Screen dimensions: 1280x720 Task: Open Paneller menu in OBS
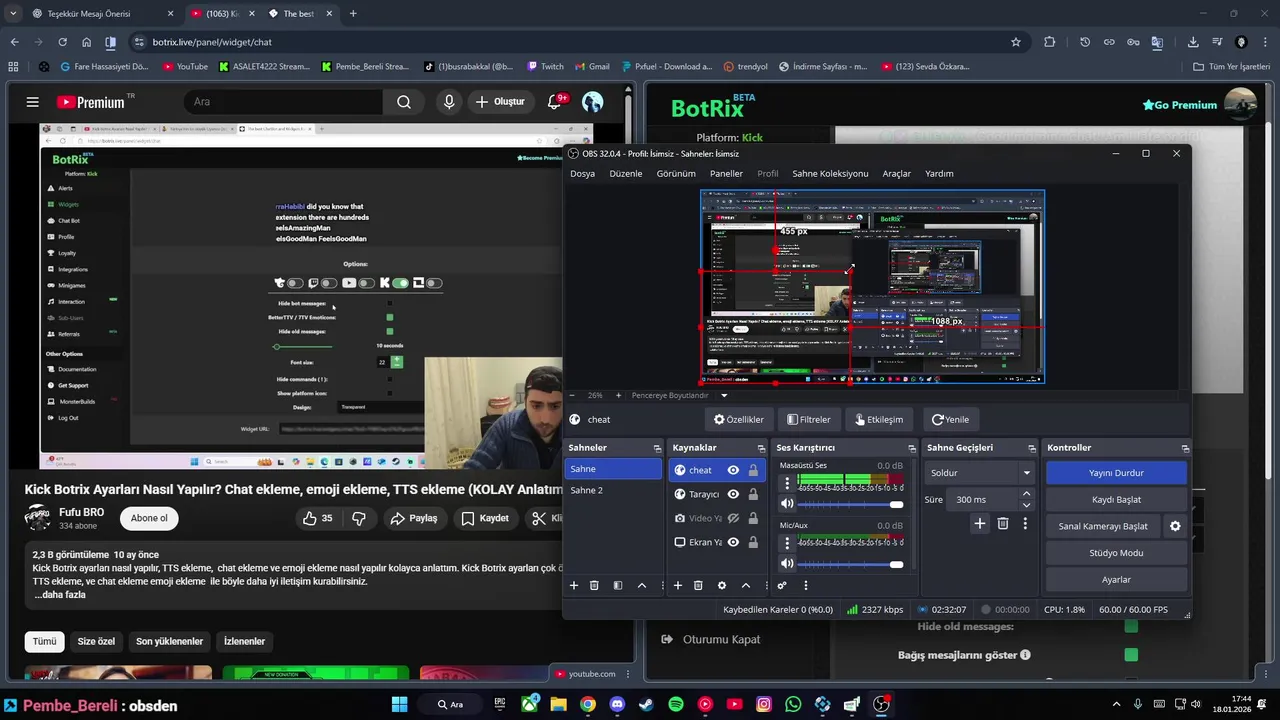point(727,174)
